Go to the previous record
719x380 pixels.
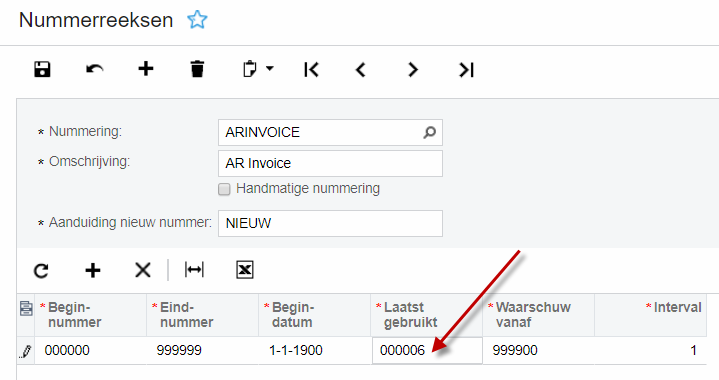361,70
